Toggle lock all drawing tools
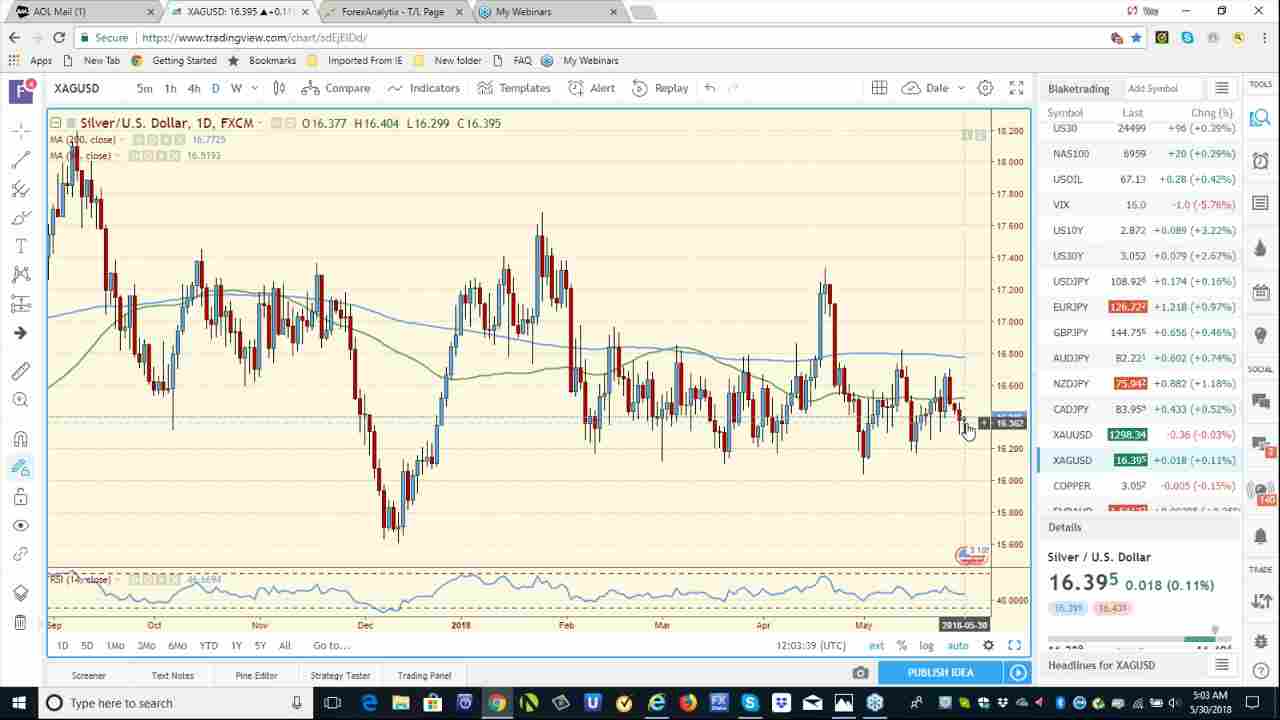1280x720 pixels. 20,497
